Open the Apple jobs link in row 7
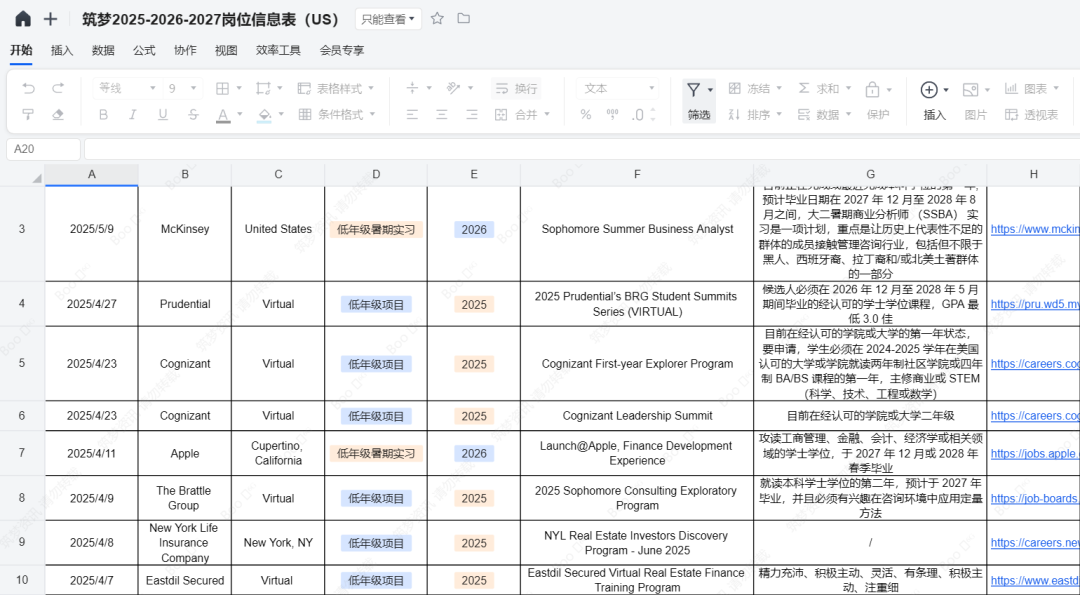Image resolution: width=1080 pixels, height=595 pixels. (x=1035, y=453)
